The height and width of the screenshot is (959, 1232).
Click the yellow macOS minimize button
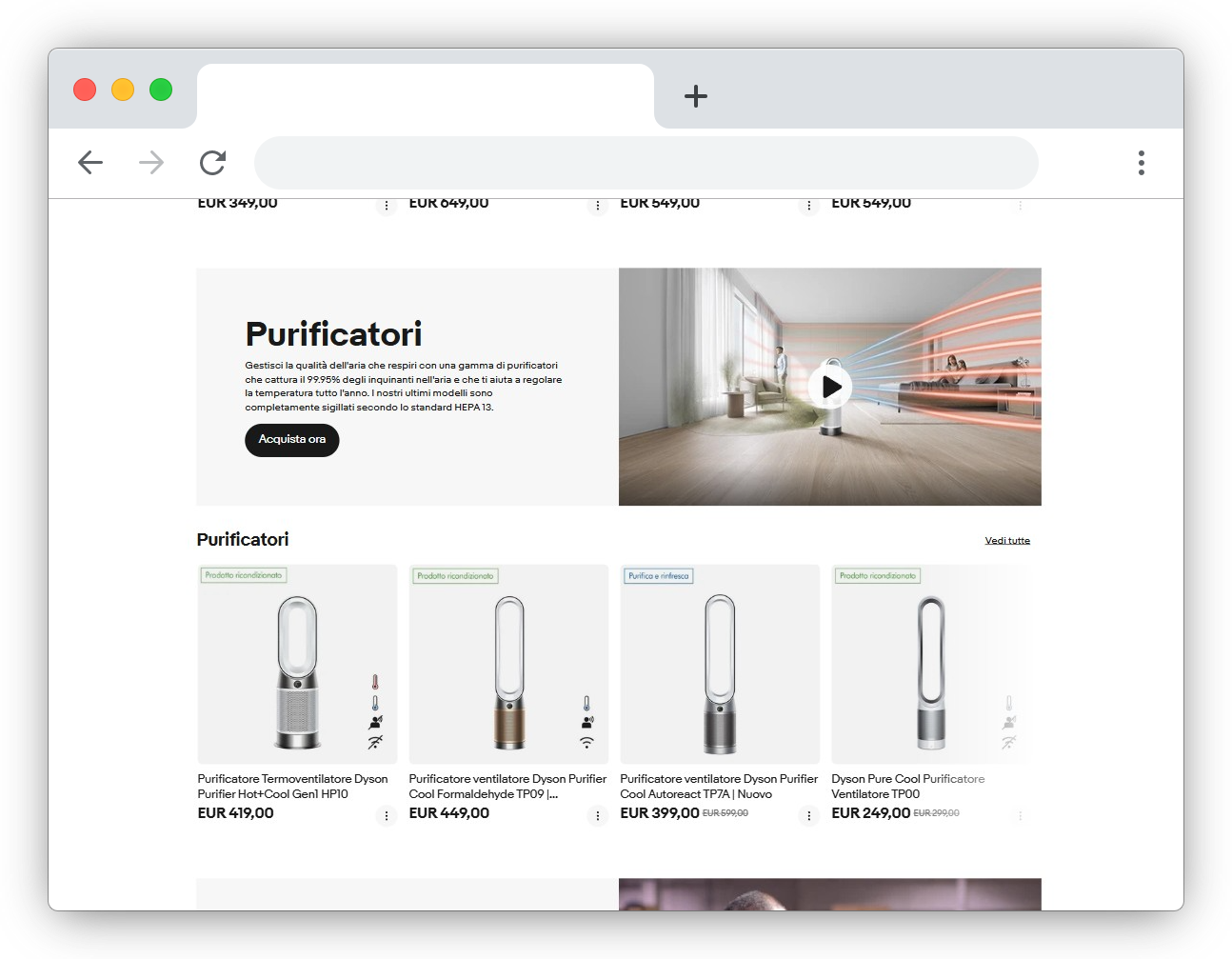click(123, 90)
